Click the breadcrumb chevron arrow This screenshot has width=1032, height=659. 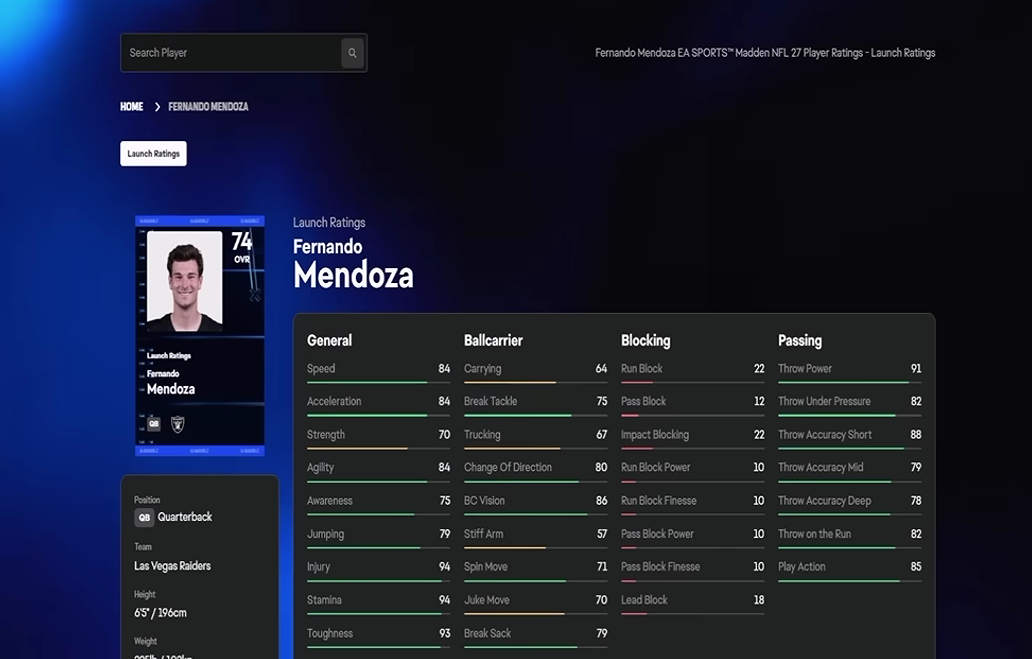(x=157, y=107)
